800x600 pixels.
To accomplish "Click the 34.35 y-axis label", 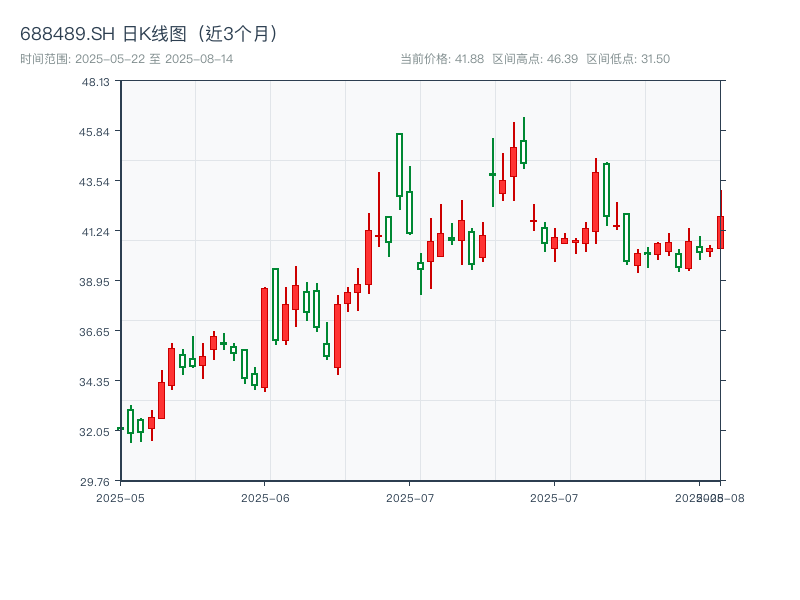I will coord(96,381).
